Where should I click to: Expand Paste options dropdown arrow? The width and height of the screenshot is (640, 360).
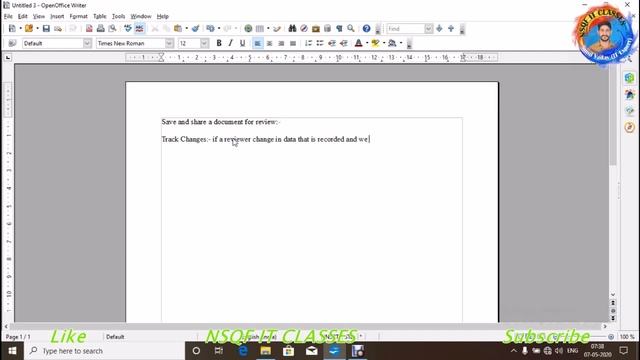click(x=187, y=29)
